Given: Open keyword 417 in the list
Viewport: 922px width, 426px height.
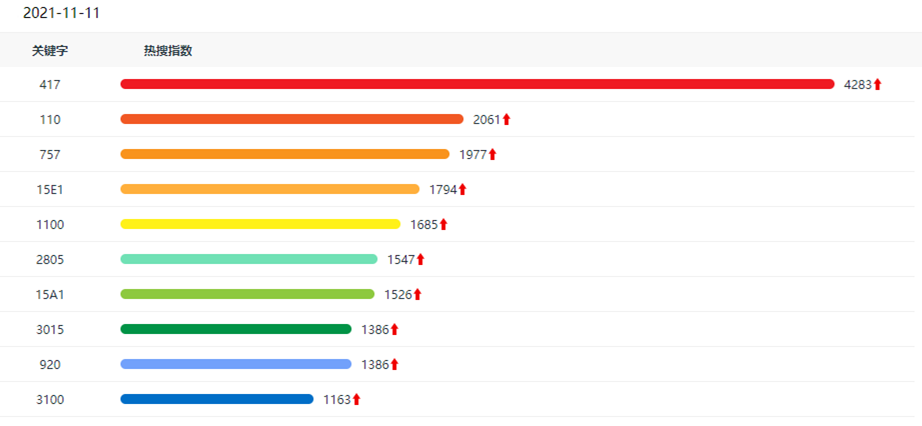Looking at the screenshot, I should coord(50,85).
